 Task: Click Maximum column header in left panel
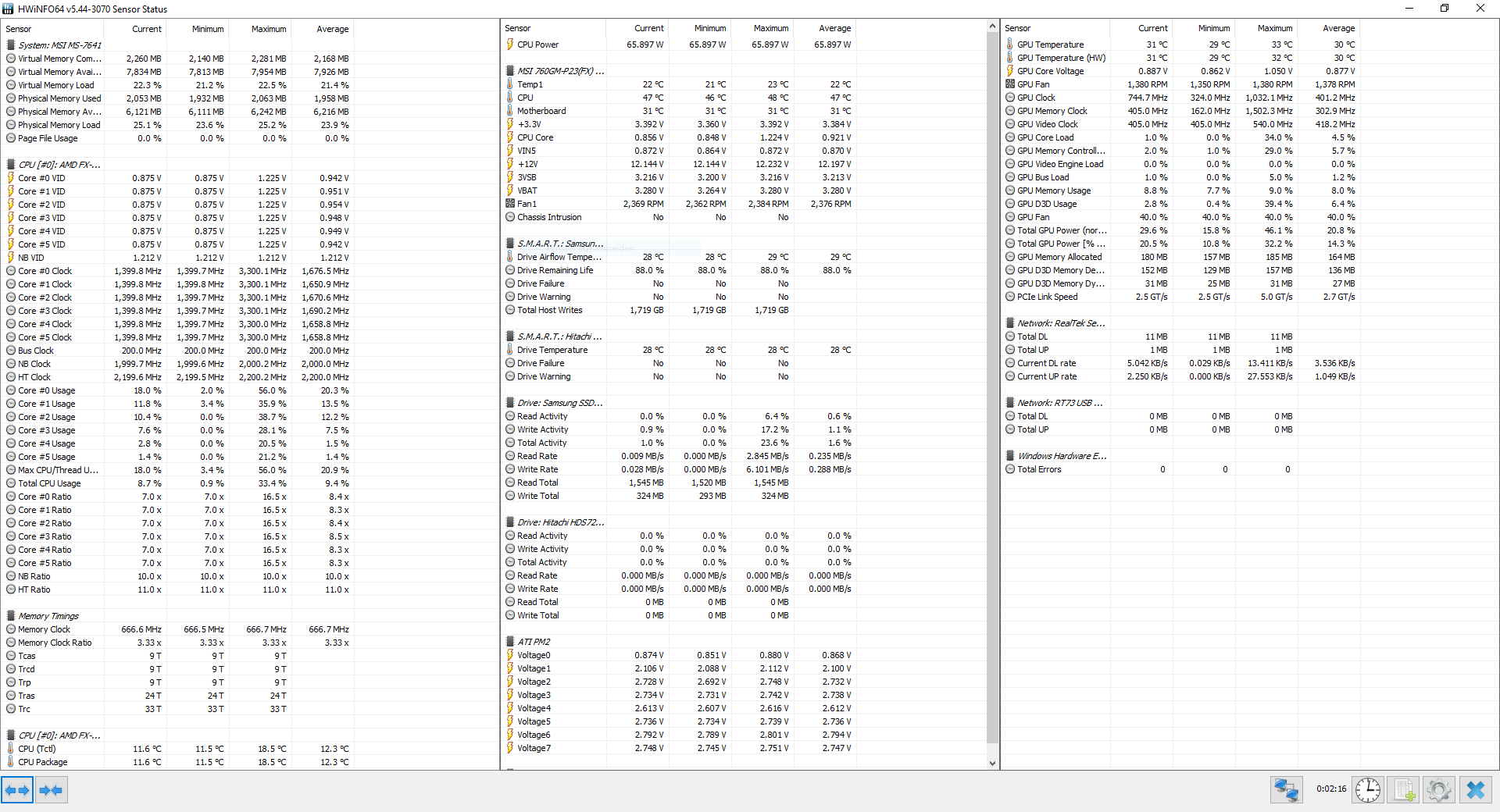tap(268, 29)
